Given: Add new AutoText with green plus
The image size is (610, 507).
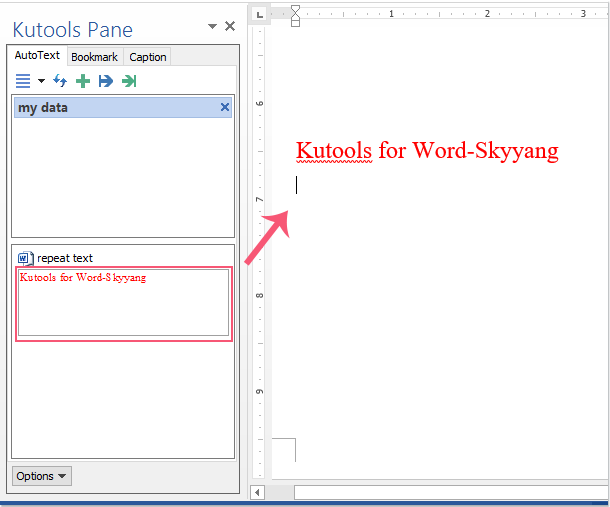Looking at the screenshot, I should click(x=83, y=81).
